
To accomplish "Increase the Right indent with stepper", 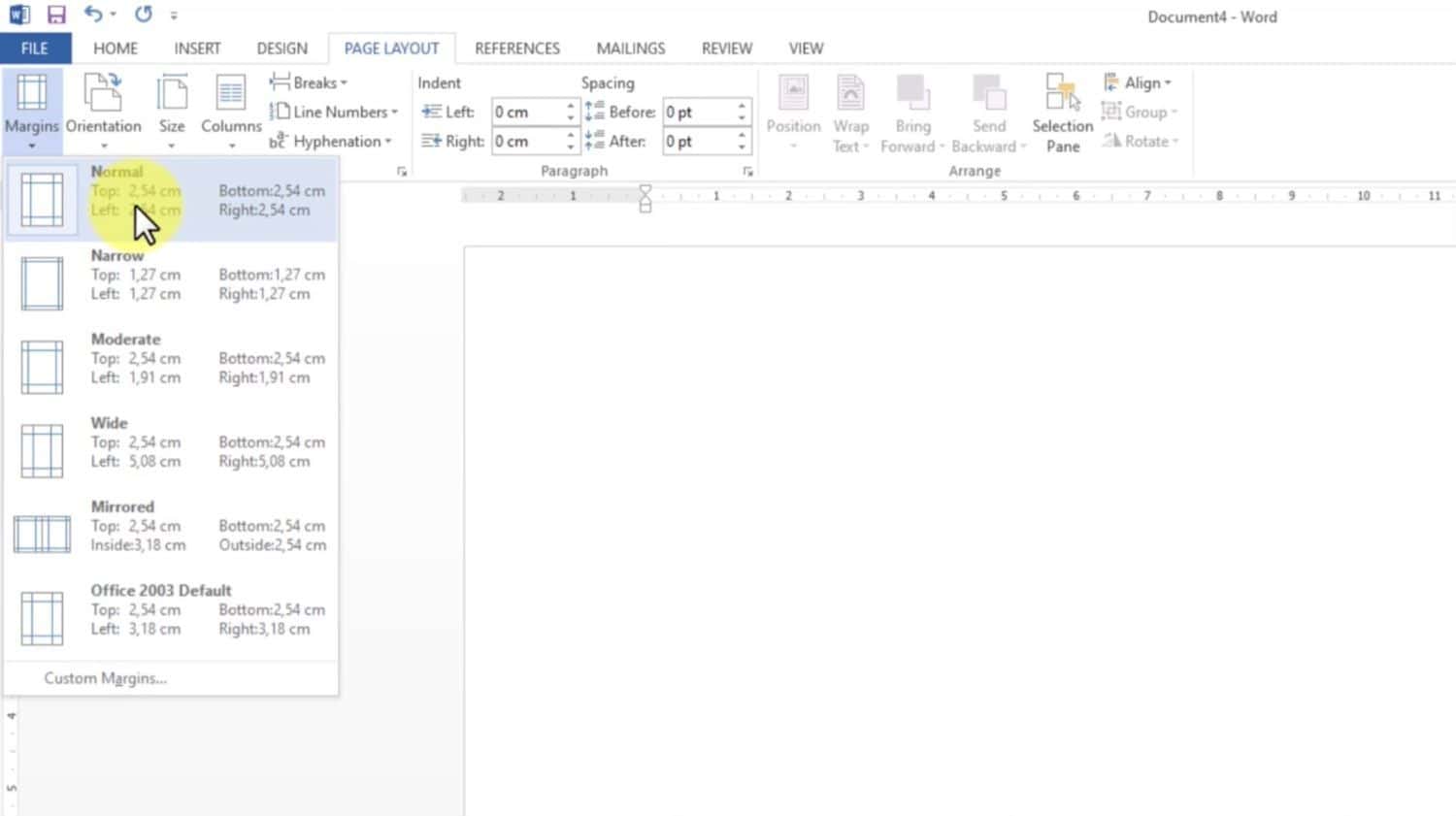I will 571,135.
